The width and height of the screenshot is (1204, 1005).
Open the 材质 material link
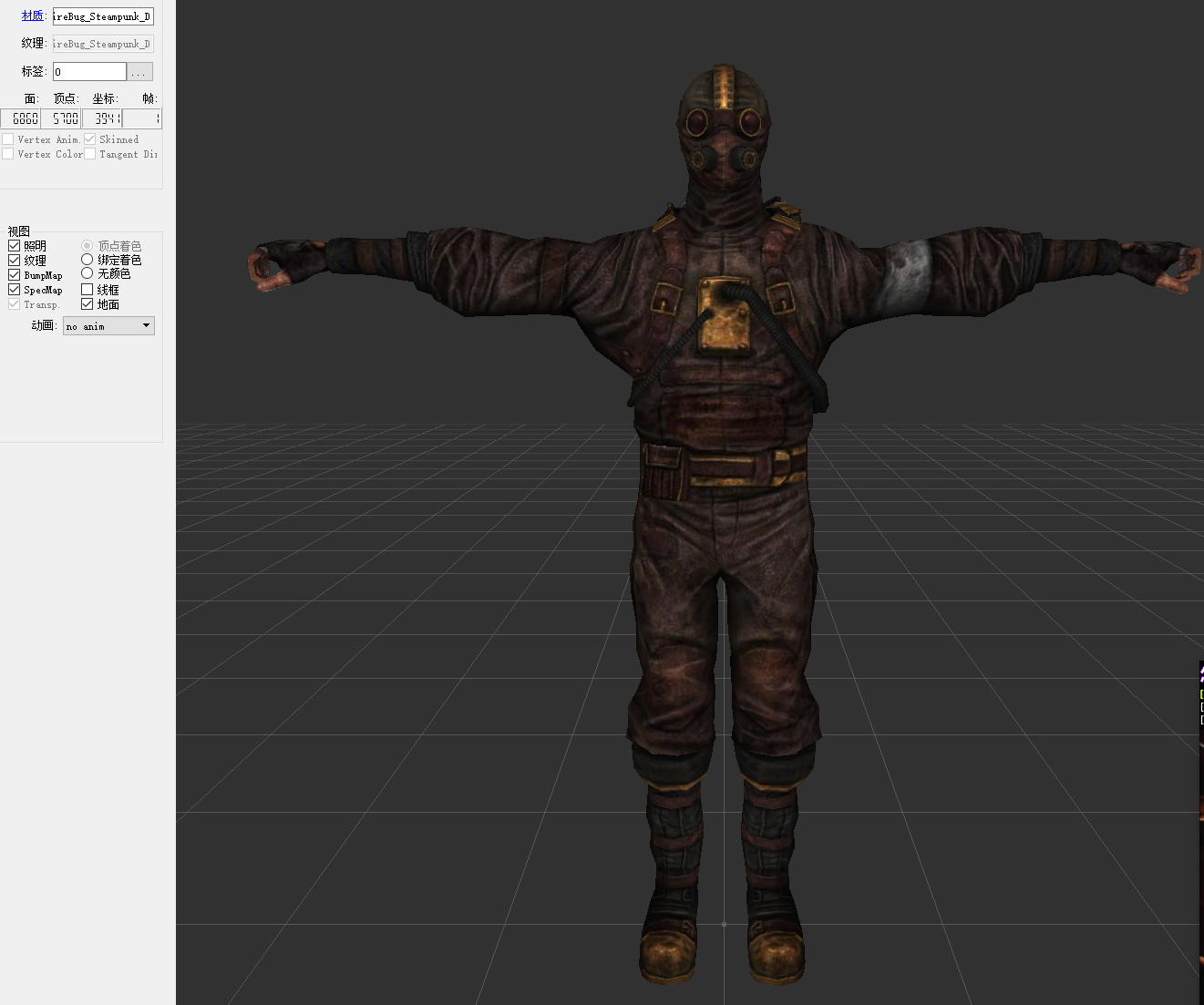[33, 15]
